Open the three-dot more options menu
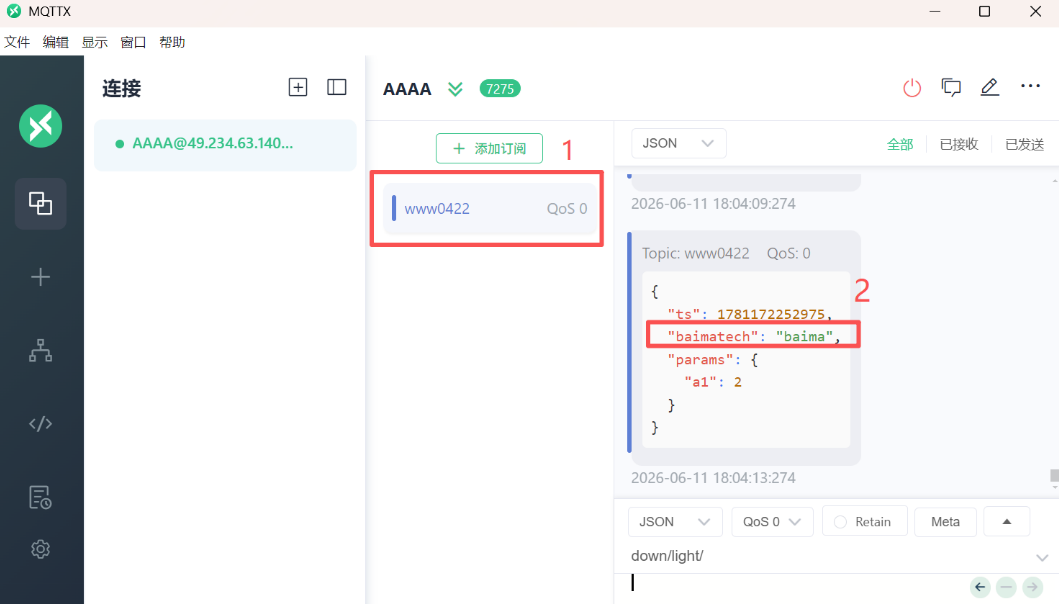 pyautogui.click(x=1030, y=86)
